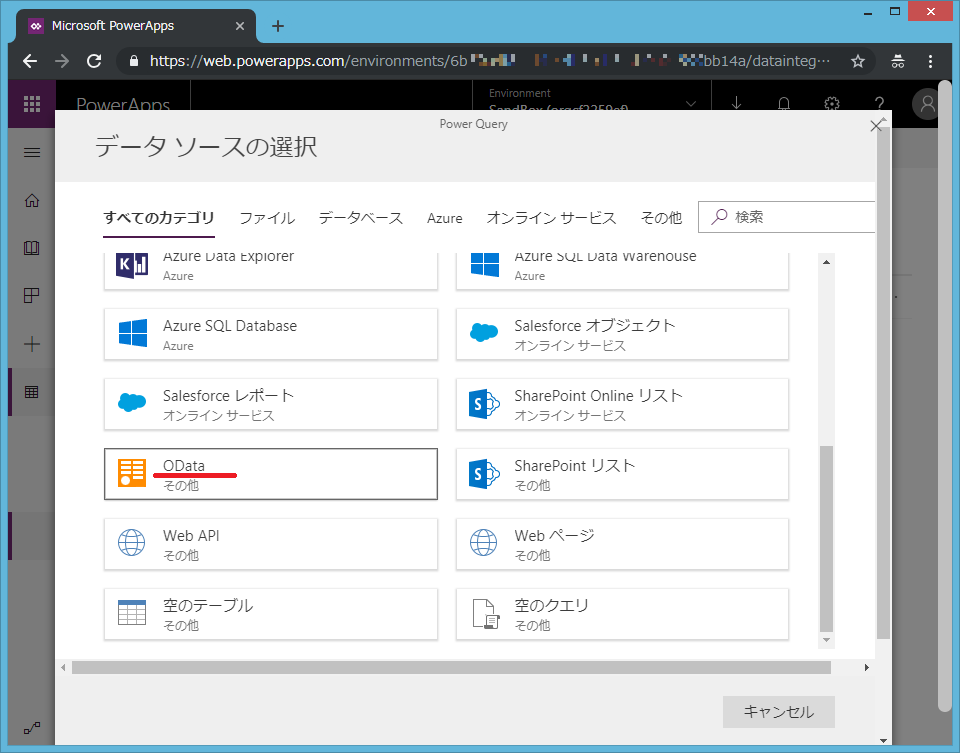Viewport: 960px width, 753px height.
Task: Open the Data table icon in sidebar
Action: tap(32, 392)
